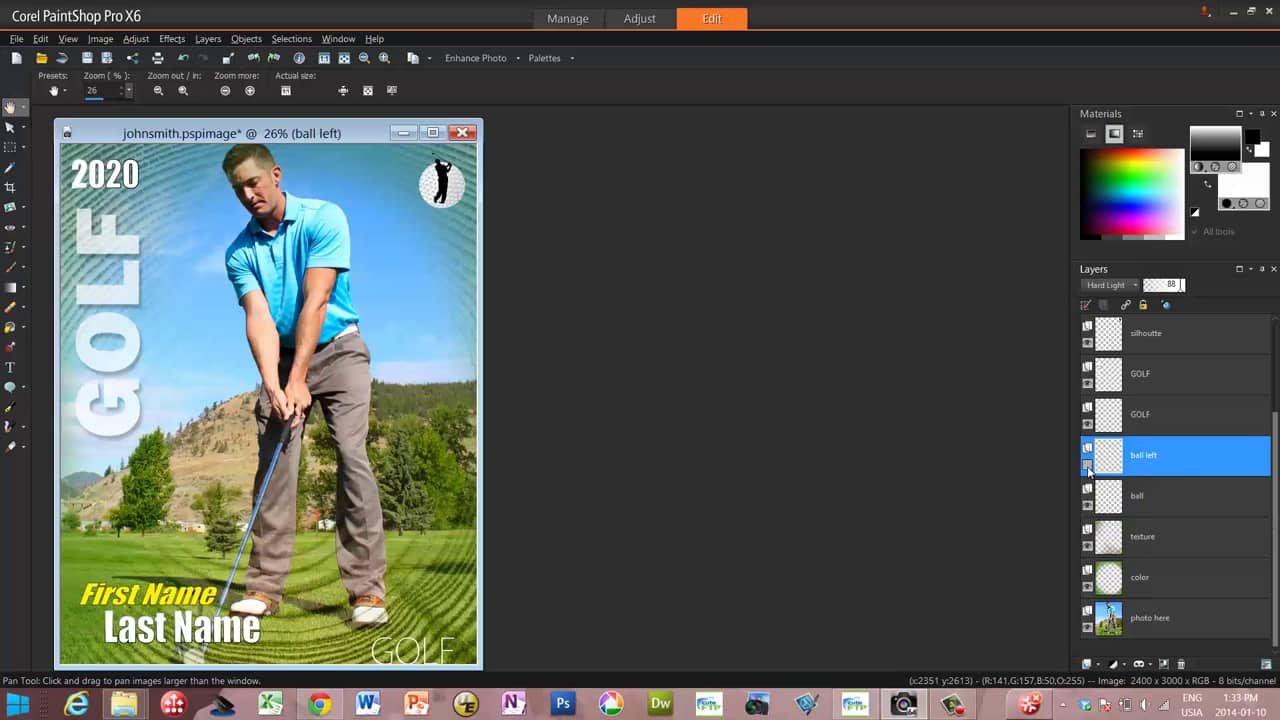Click Zoom more plus circle icon
This screenshot has height=720, width=1280.
point(250,91)
